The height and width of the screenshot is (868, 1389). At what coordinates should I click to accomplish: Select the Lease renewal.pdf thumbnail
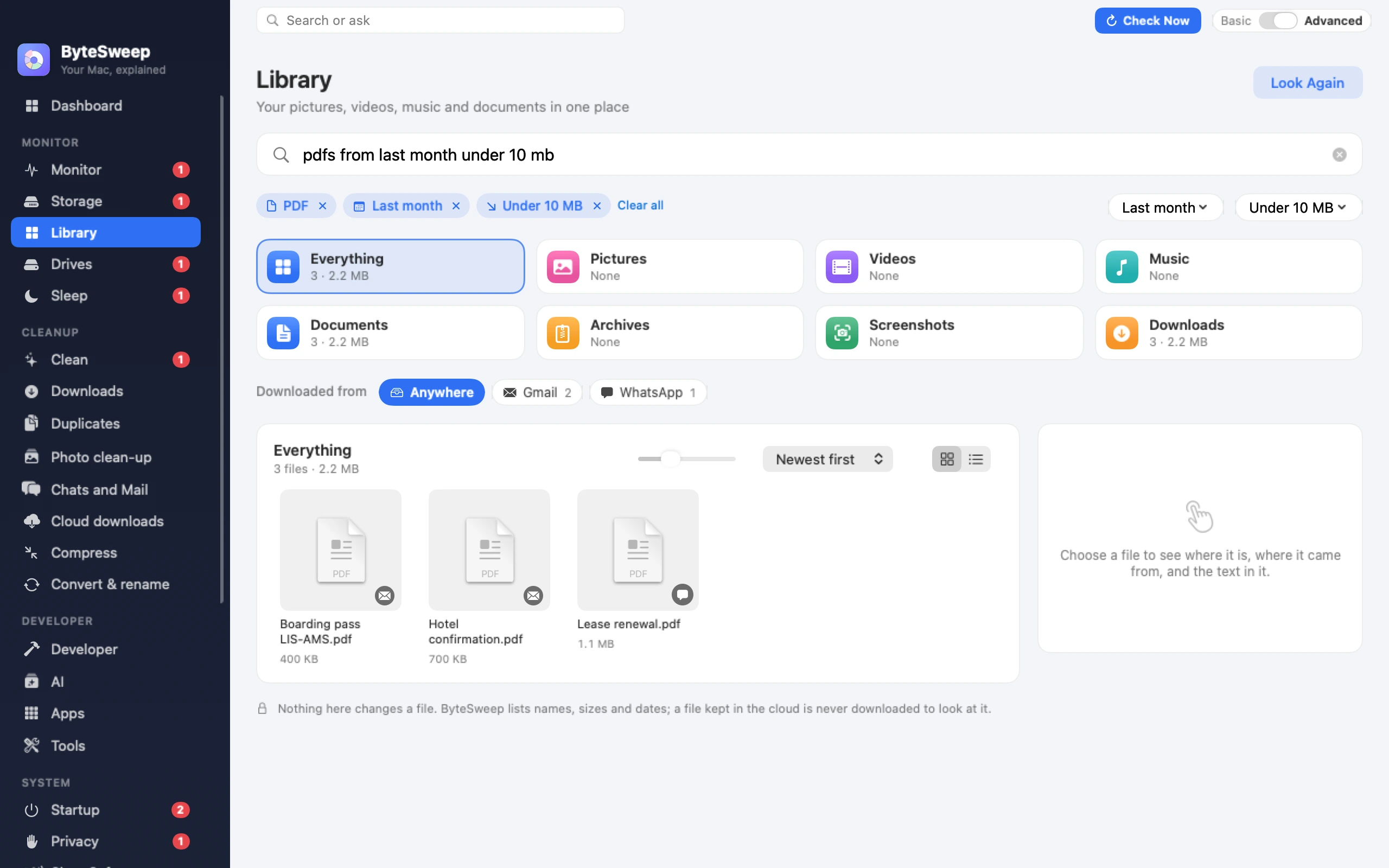coord(638,550)
